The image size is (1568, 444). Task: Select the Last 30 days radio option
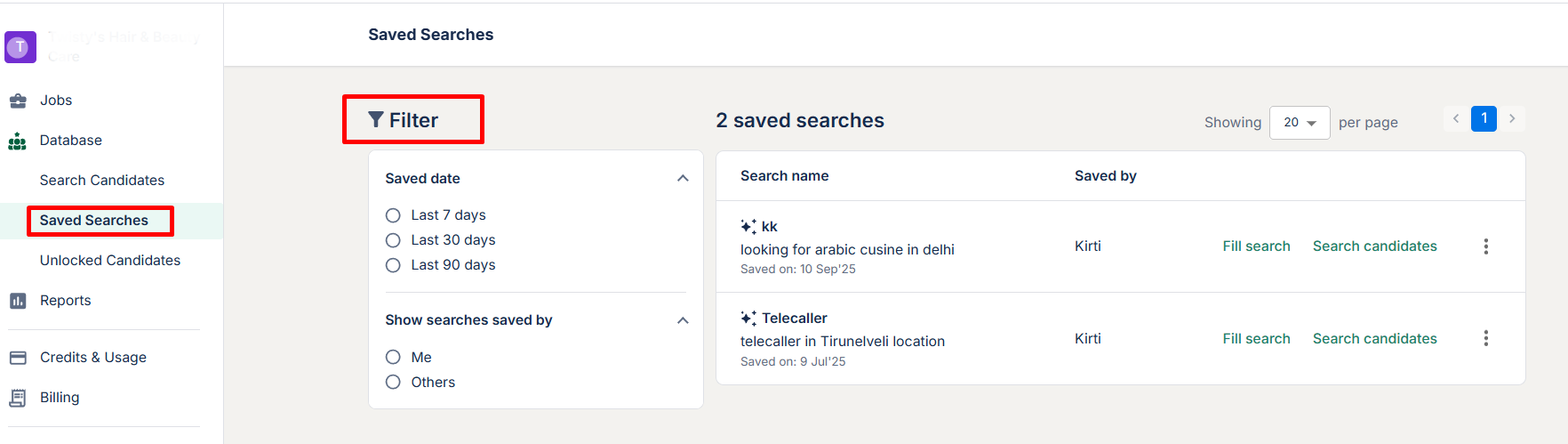[393, 240]
